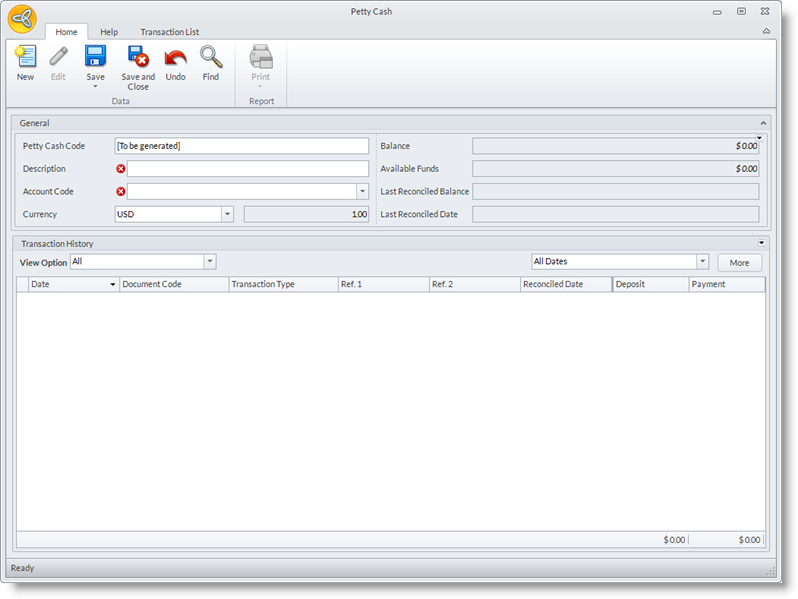This screenshot has height=599, width=798.
Task: Click into the Description text field
Action: pos(247,169)
